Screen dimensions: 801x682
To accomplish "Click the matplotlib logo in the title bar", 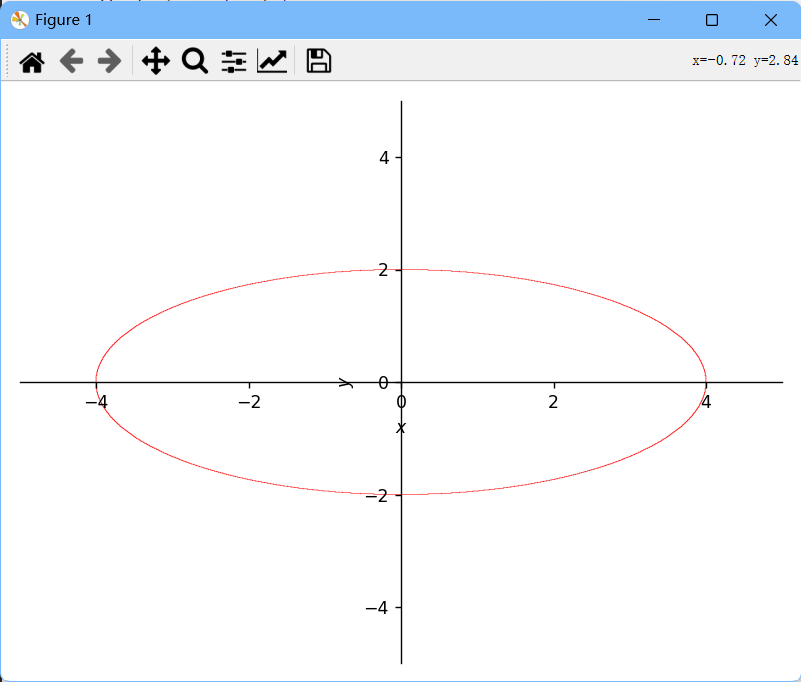I will tap(19, 20).
